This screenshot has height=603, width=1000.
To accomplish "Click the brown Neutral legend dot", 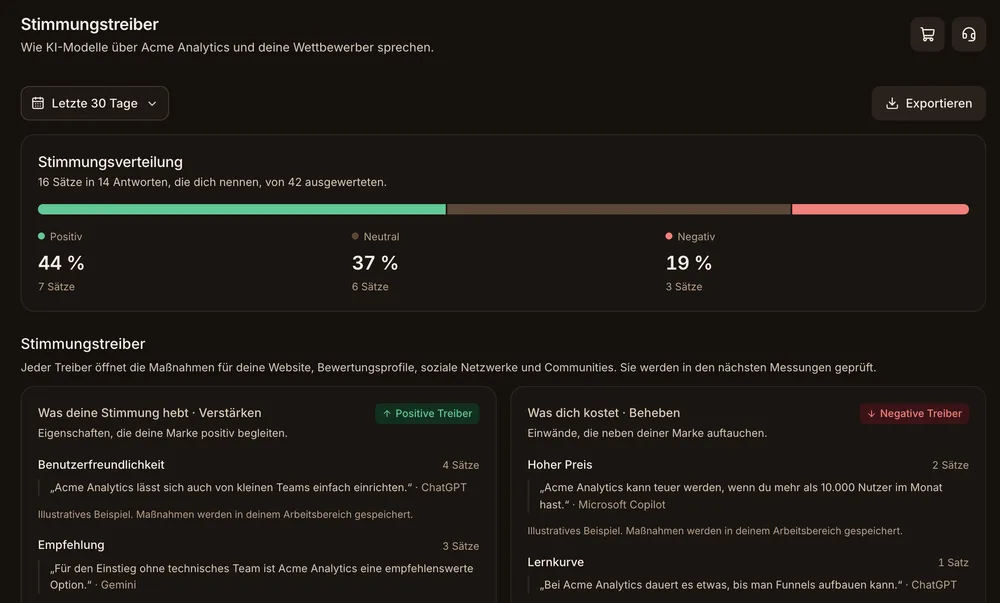I will [x=355, y=236].
